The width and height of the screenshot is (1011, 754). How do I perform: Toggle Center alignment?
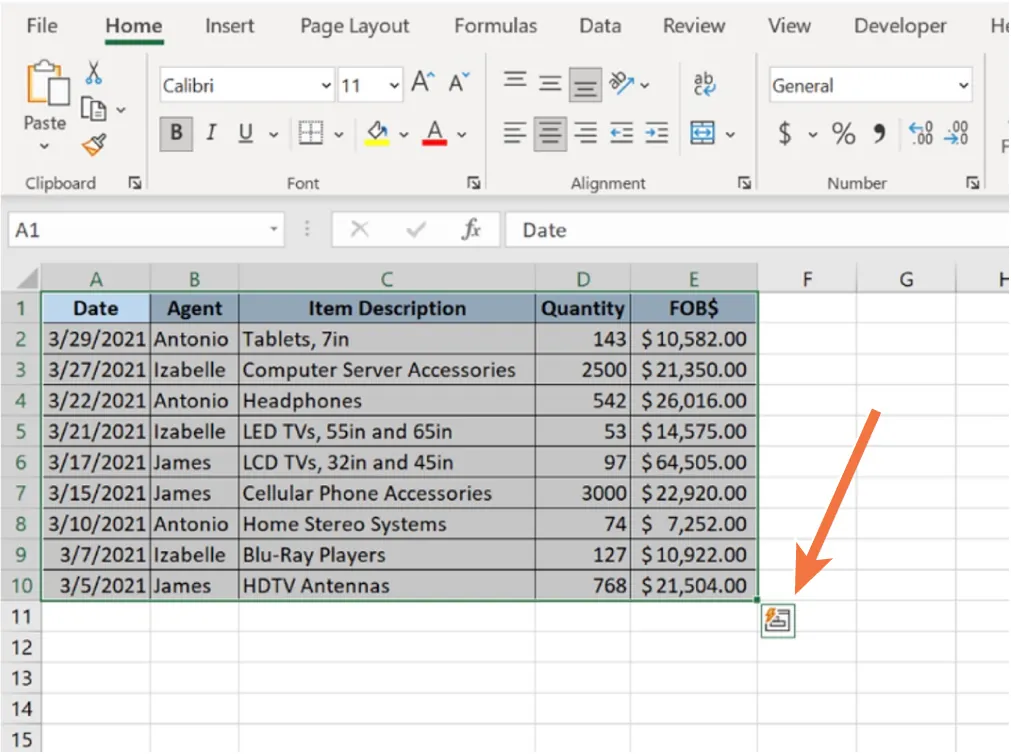(549, 132)
